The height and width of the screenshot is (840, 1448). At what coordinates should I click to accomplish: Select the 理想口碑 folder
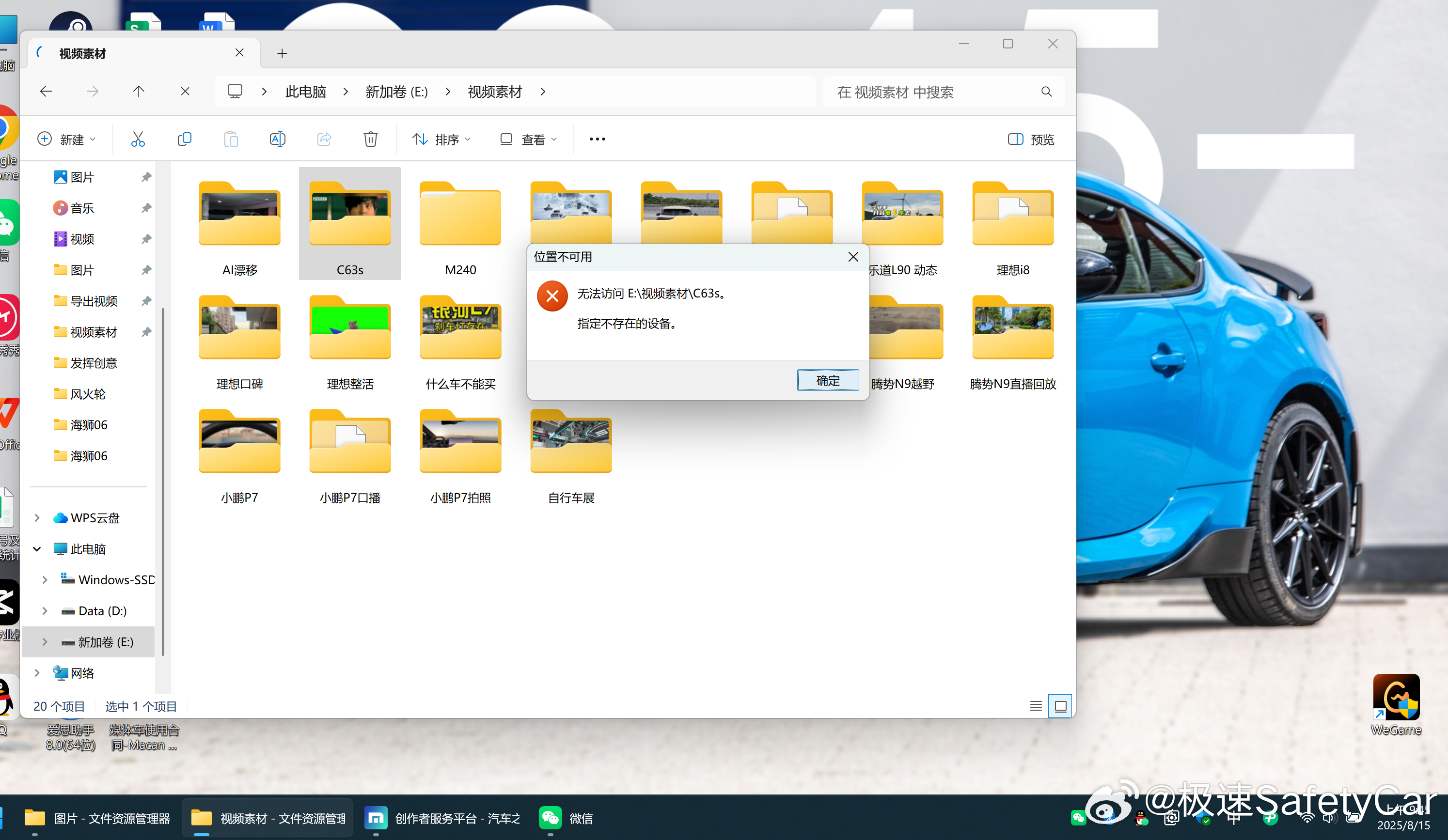click(239, 338)
